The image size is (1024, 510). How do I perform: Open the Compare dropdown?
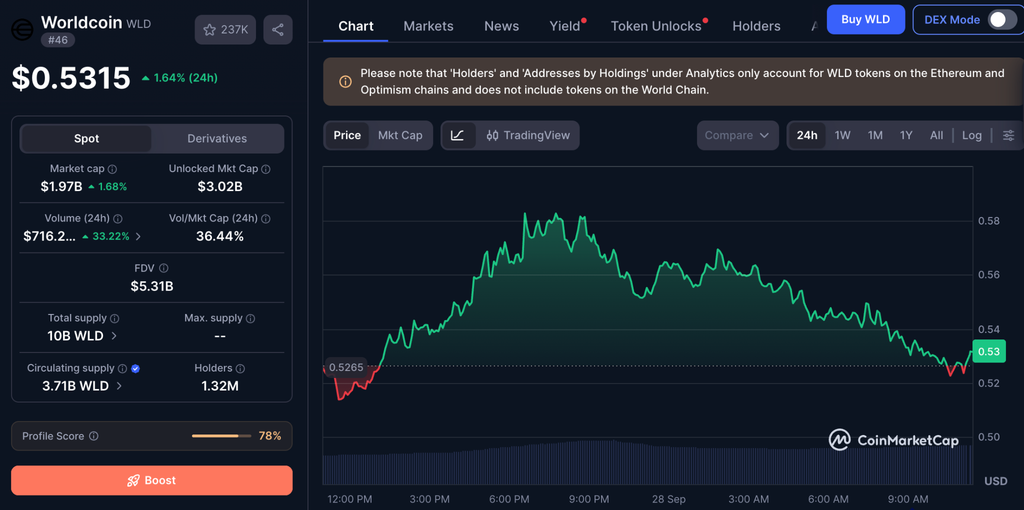pos(738,135)
